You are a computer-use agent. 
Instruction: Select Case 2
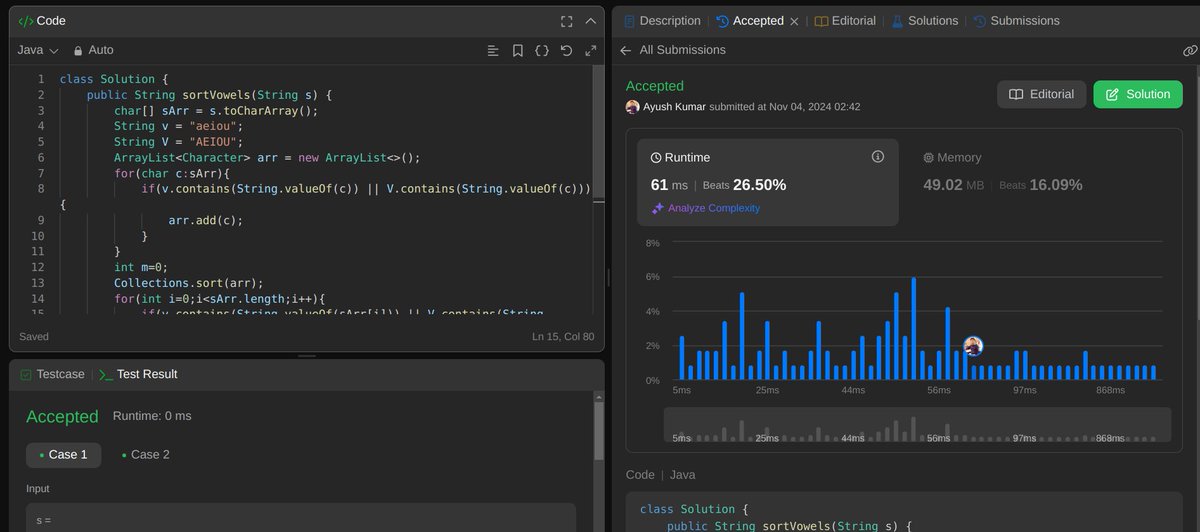tap(146, 454)
